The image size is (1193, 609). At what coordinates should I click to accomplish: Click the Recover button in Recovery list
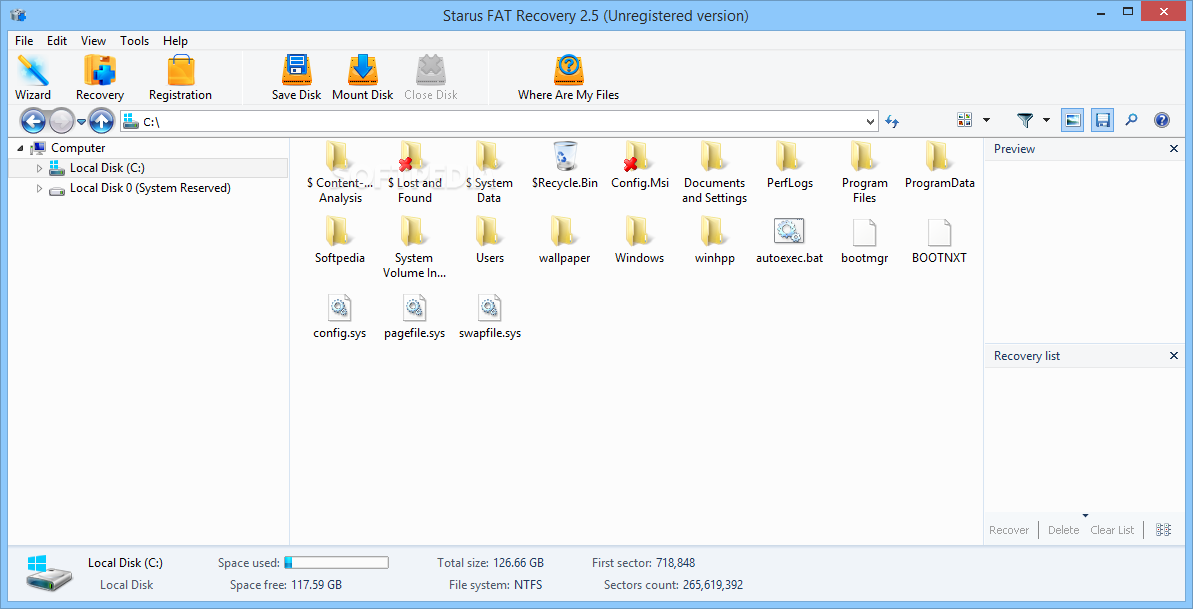click(x=1009, y=531)
